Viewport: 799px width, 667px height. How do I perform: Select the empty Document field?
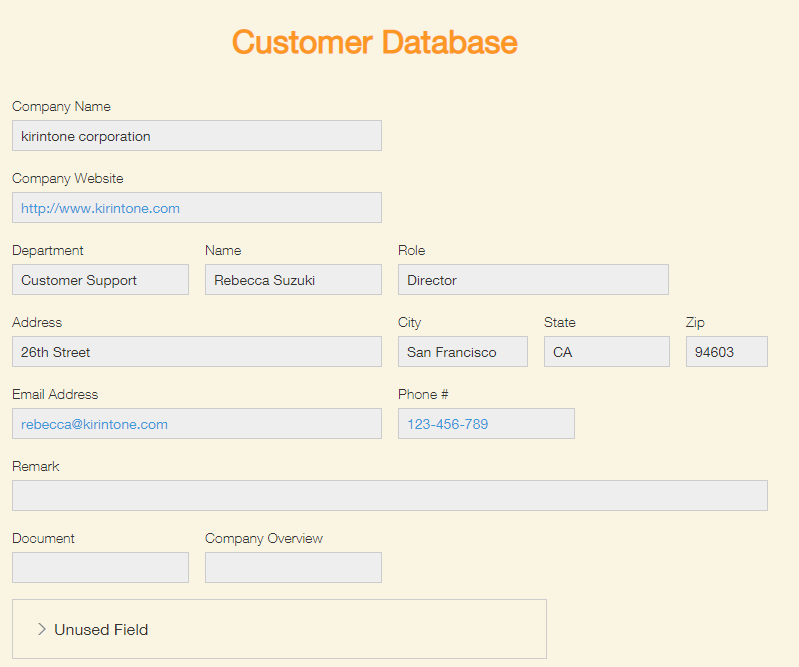coord(100,568)
